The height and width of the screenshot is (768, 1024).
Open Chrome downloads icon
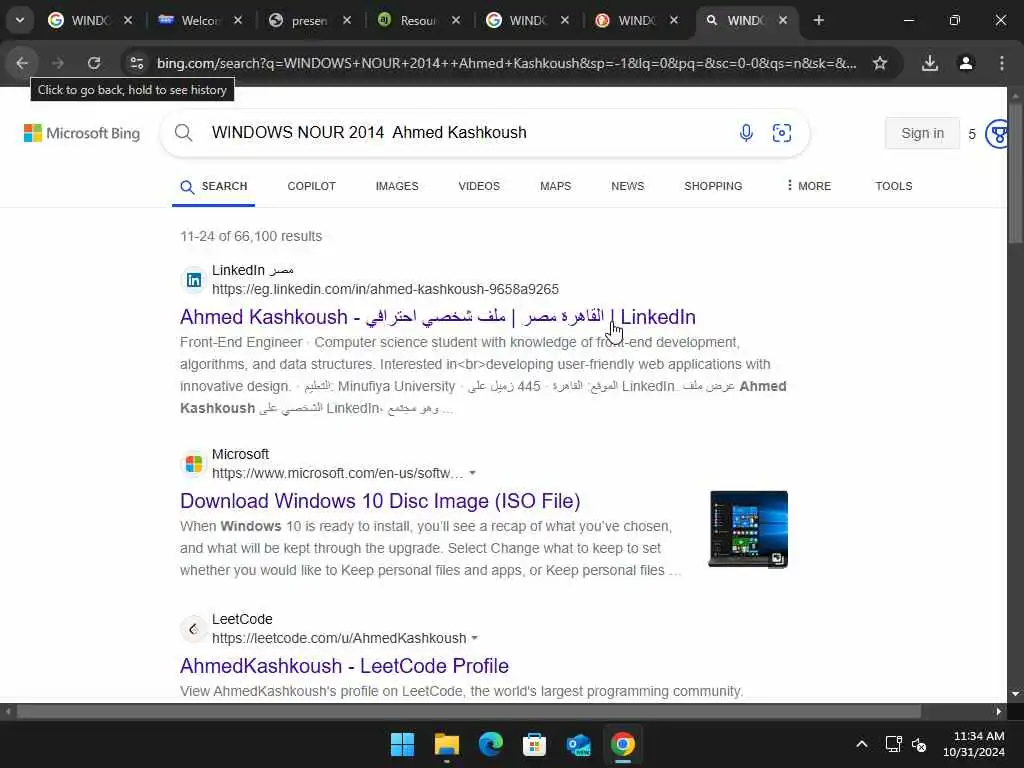pos(929,63)
